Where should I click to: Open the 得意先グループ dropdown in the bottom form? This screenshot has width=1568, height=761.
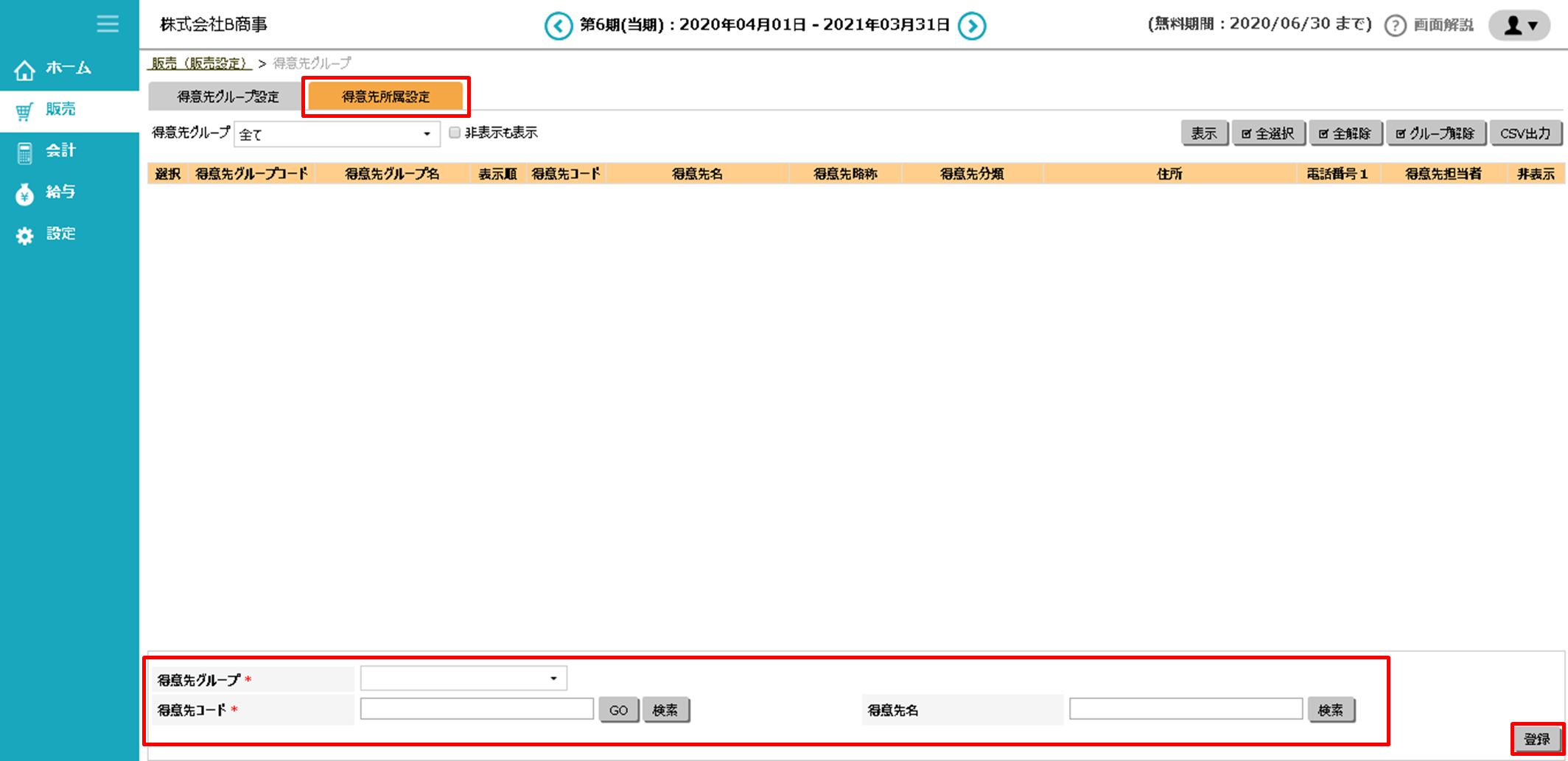click(463, 677)
